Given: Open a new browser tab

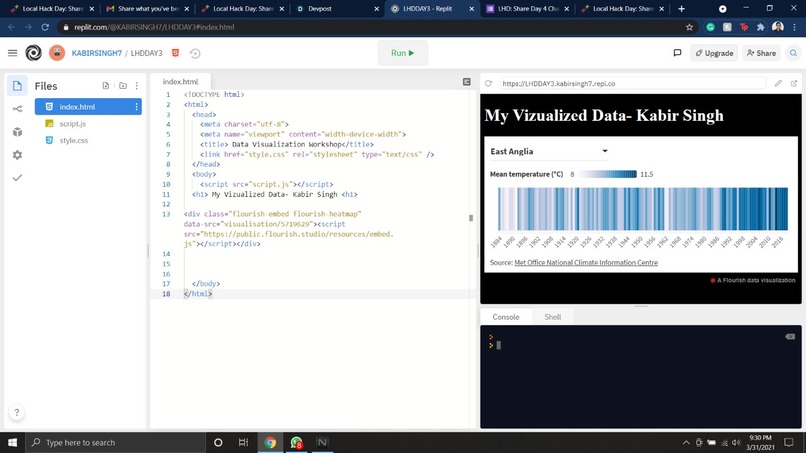Looking at the screenshot, I should click(681, 9).
